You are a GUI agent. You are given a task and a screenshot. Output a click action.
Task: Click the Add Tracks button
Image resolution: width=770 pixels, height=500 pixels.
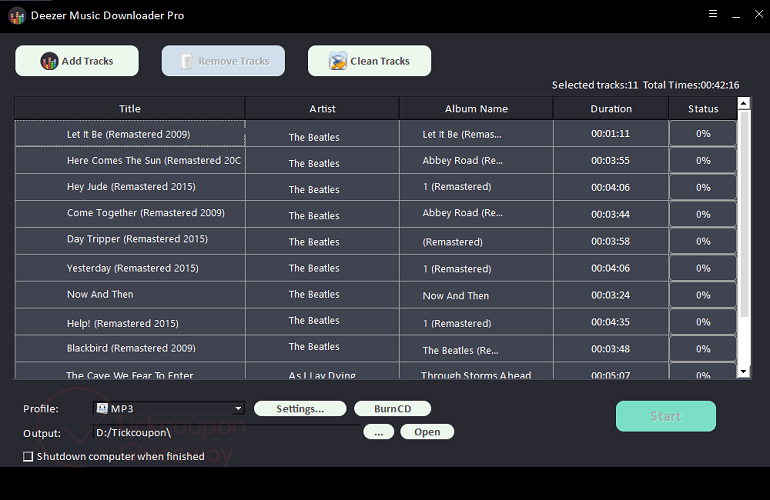(x=77, y=61)
